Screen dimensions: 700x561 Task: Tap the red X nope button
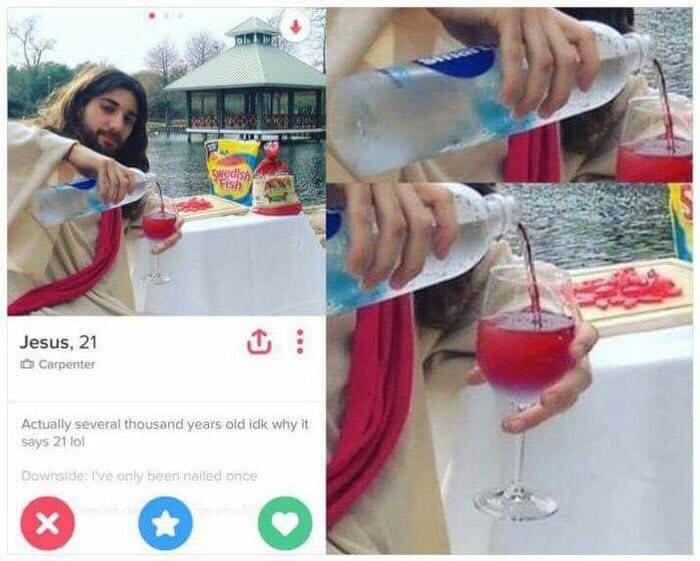coord(47,523)
